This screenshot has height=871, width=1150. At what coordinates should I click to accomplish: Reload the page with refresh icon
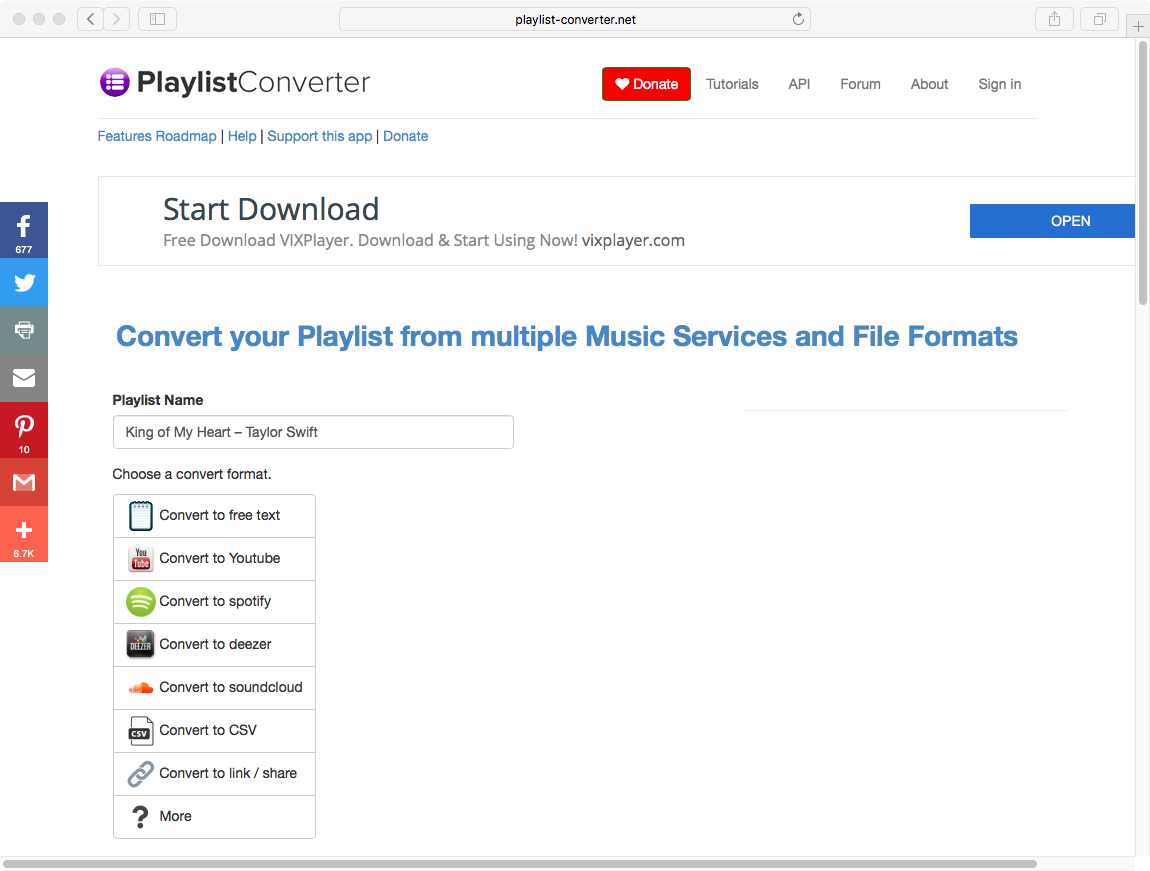798,19
